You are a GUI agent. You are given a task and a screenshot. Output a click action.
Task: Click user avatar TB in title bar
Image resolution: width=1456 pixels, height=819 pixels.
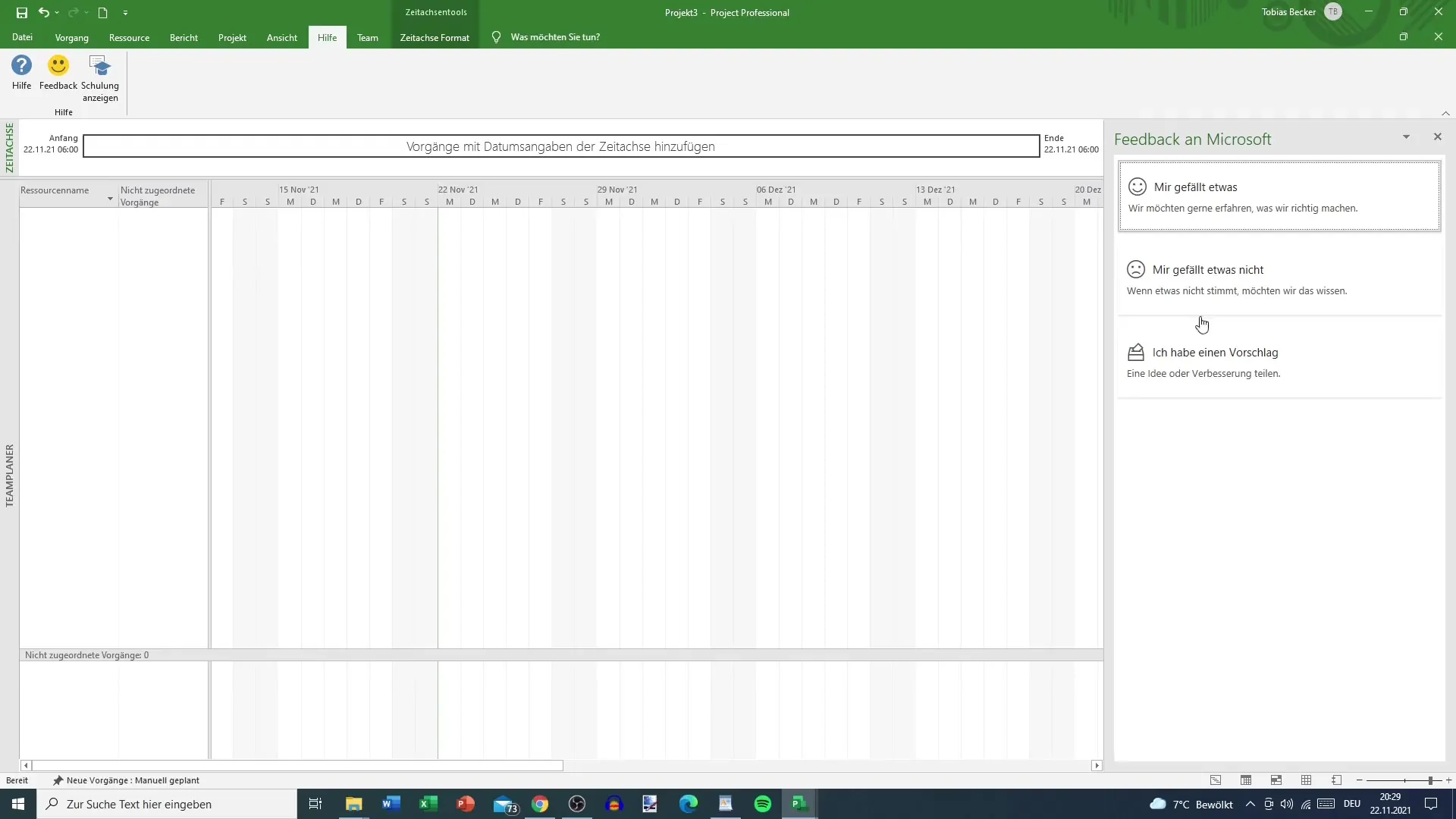coord(1332,12)
